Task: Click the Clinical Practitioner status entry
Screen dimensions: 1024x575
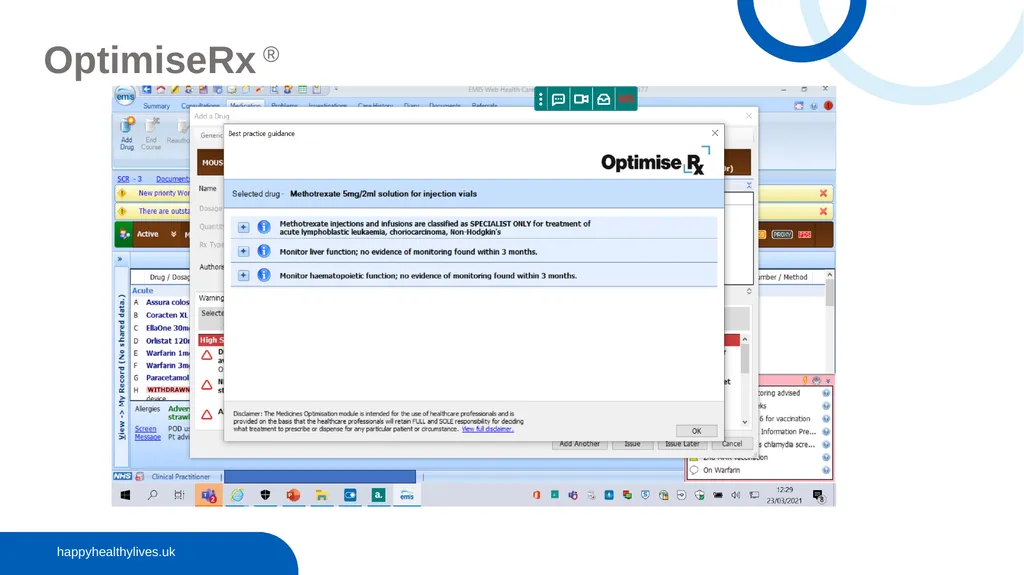Action: [181, 477]
